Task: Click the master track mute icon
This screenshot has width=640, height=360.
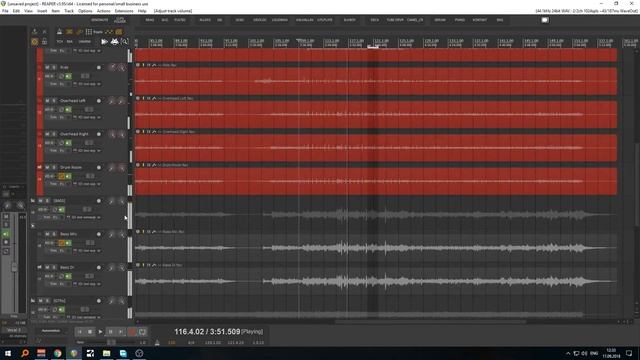Action: (x=6, y=216)
